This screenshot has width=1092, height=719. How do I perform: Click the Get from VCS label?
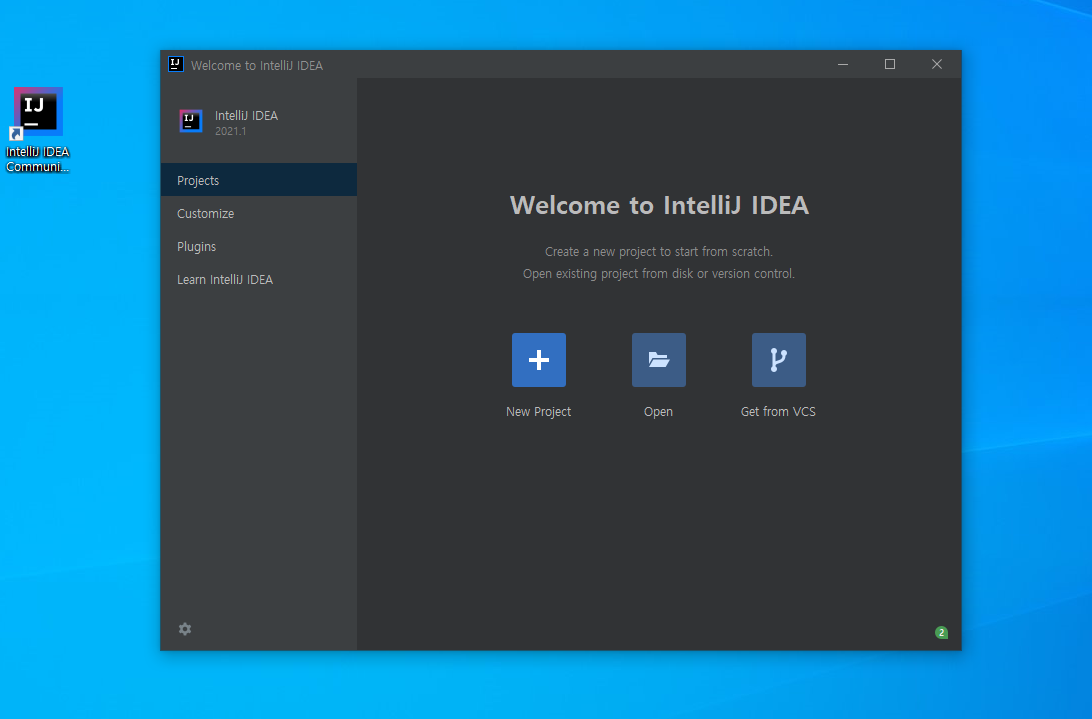778,412
